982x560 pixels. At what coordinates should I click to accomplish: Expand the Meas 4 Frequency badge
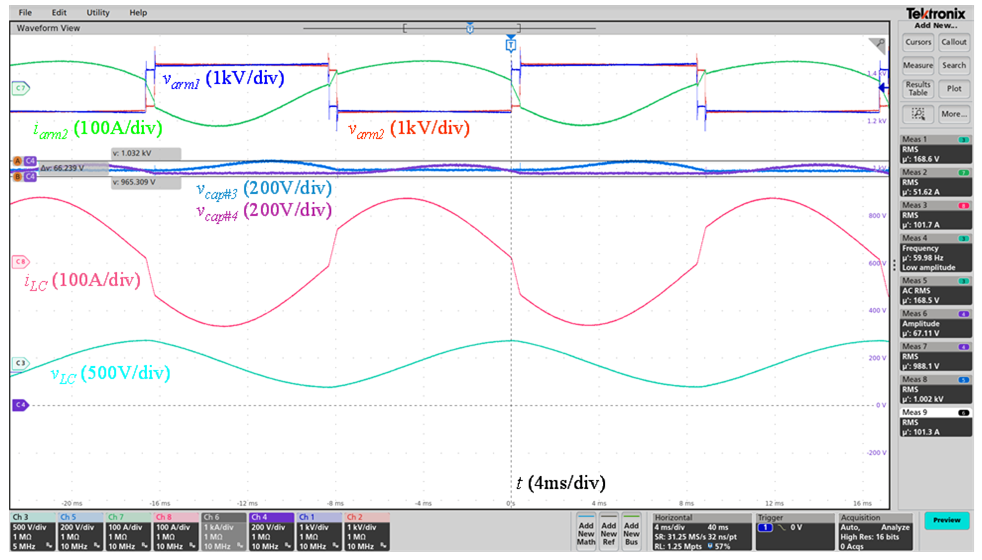[x=934, y=253]
